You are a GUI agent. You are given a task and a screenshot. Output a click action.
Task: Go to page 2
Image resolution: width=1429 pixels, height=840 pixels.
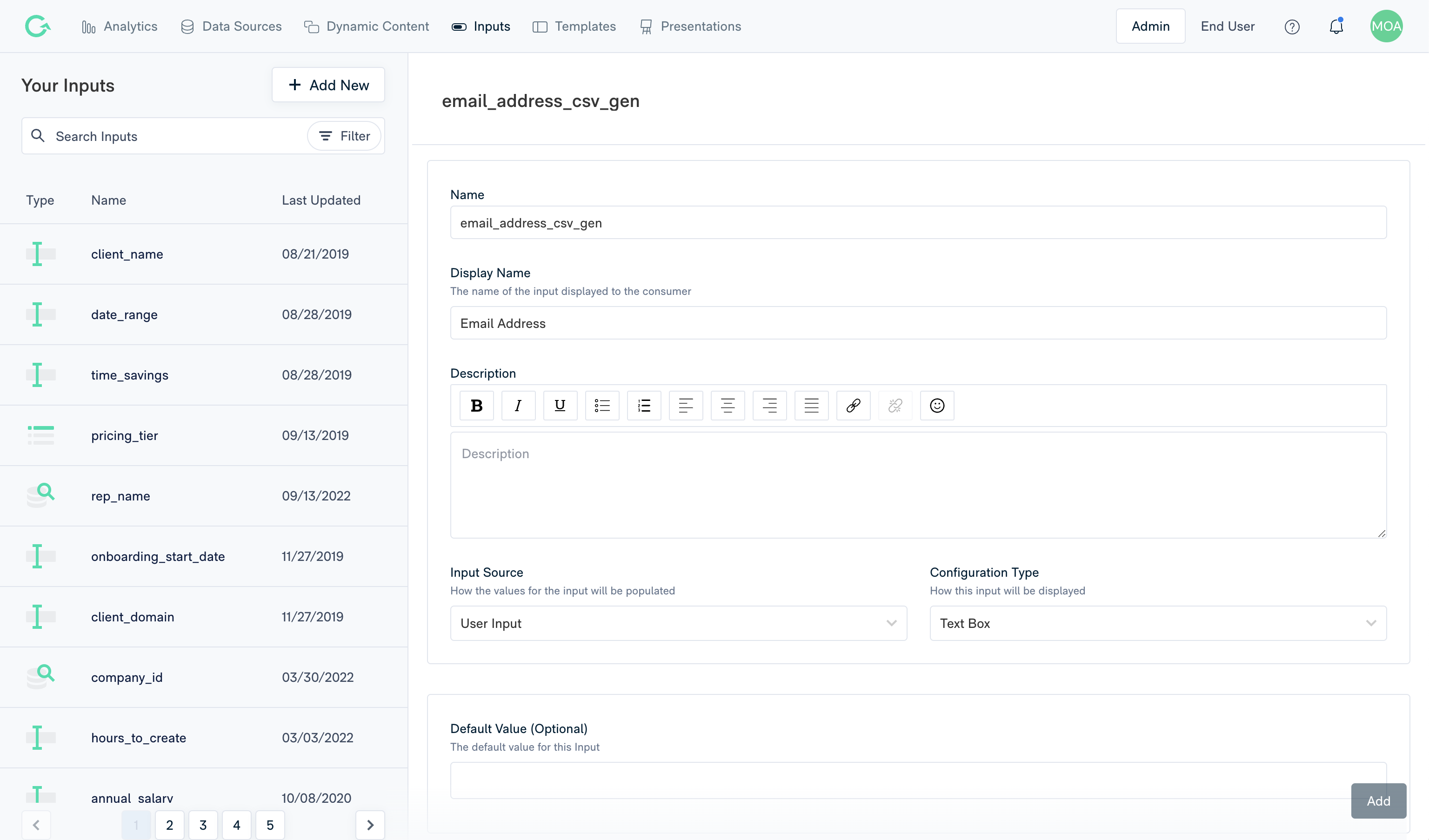coord(169,825)
